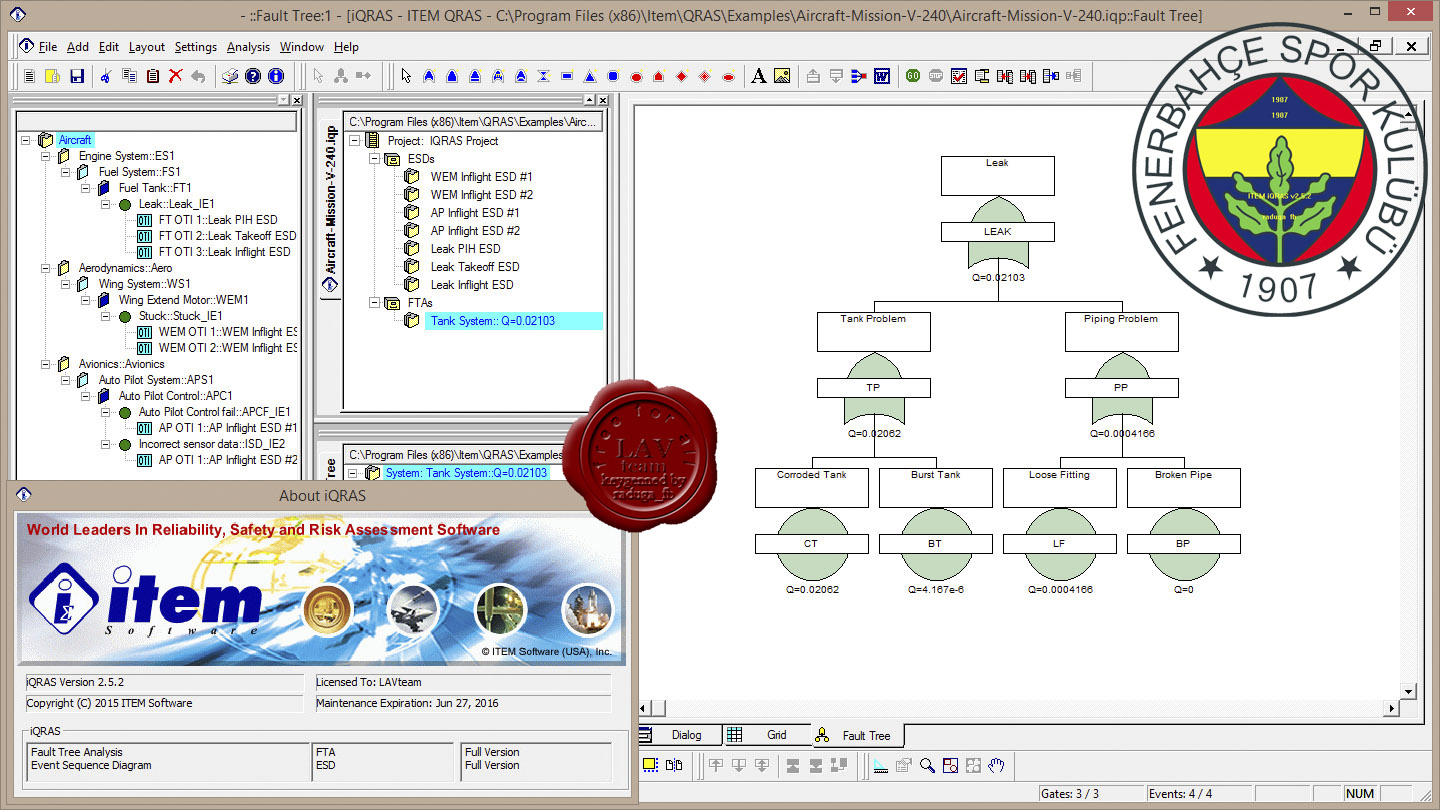Select FT OTI 1::Leak PIH ESD

pos(218,220)
